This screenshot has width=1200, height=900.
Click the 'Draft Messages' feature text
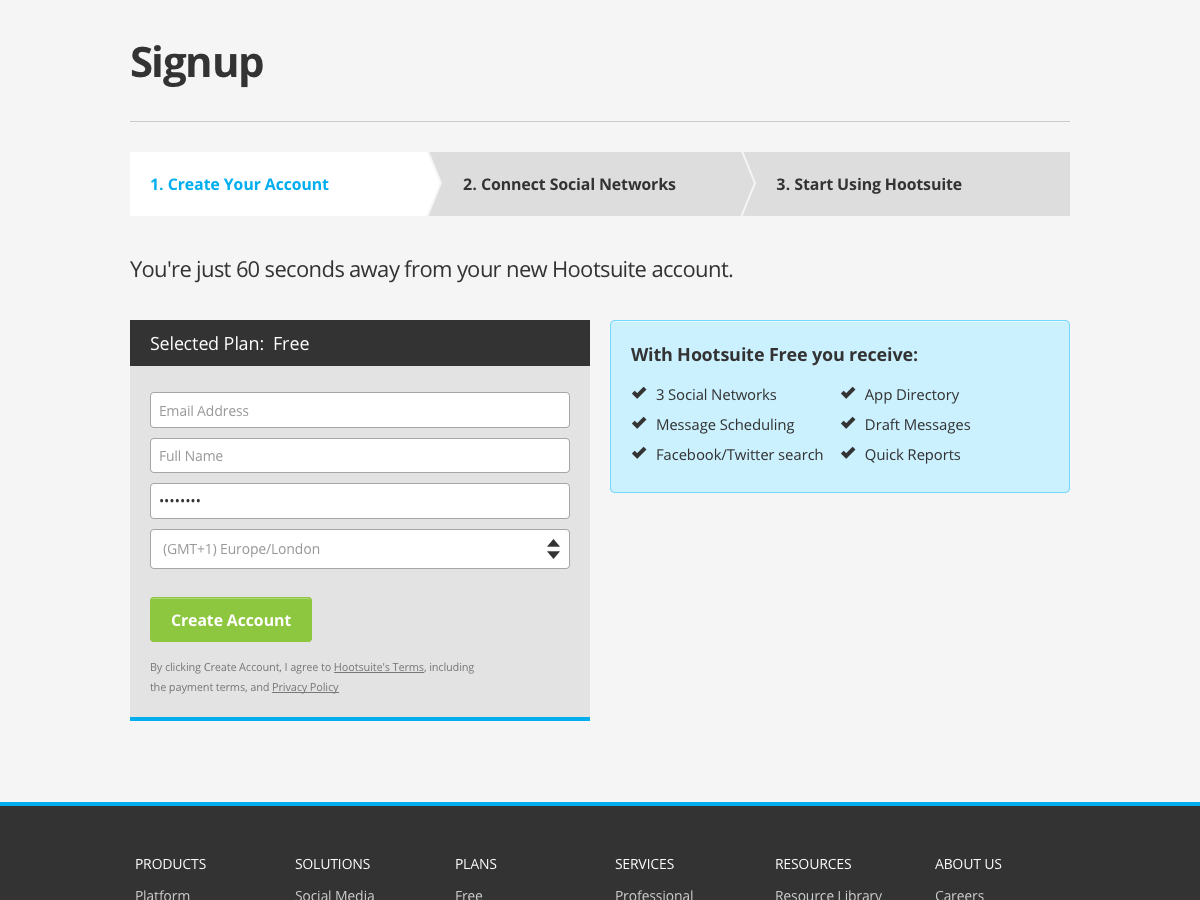coord(918,425)
